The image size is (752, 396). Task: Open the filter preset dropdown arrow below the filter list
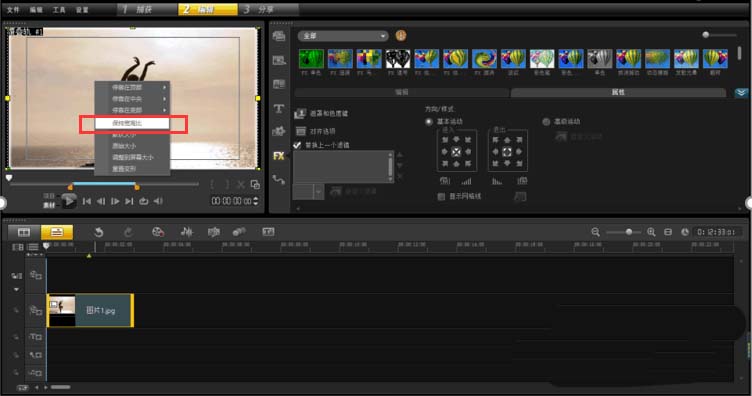(318, 192)
